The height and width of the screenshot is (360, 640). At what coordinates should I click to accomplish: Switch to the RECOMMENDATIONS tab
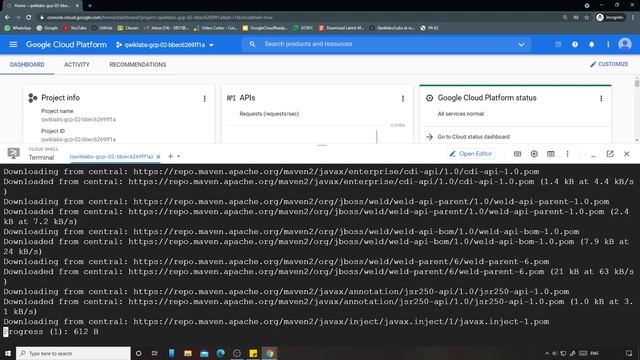[x=138, y=64]
